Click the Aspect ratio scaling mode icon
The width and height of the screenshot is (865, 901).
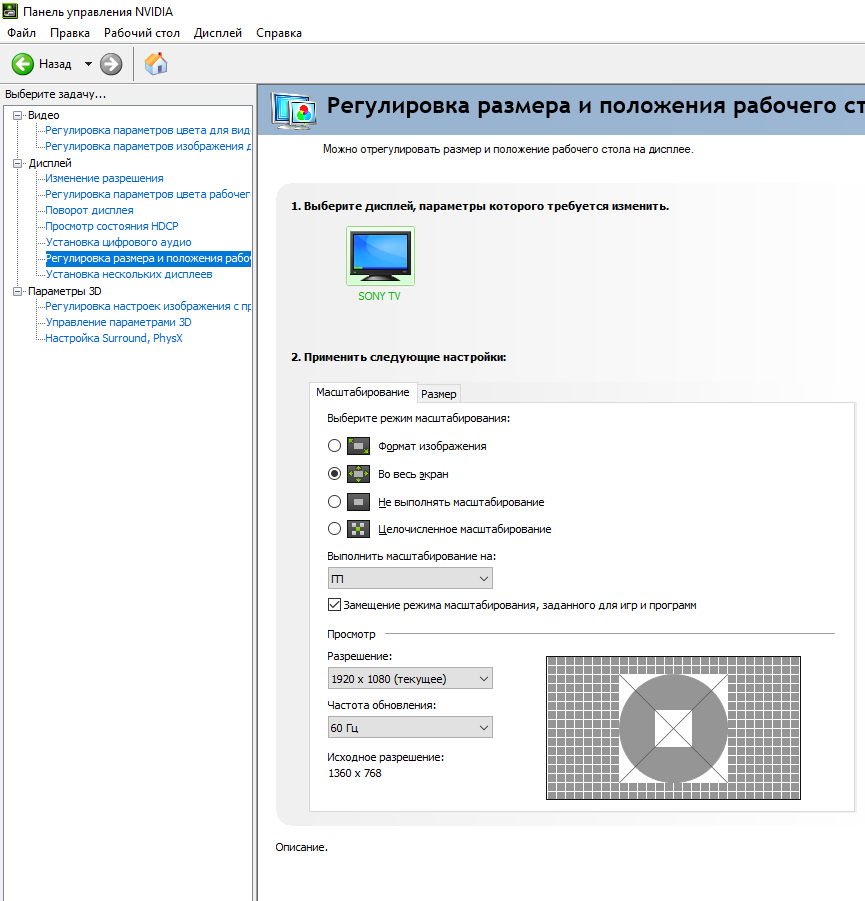point(358,446)
